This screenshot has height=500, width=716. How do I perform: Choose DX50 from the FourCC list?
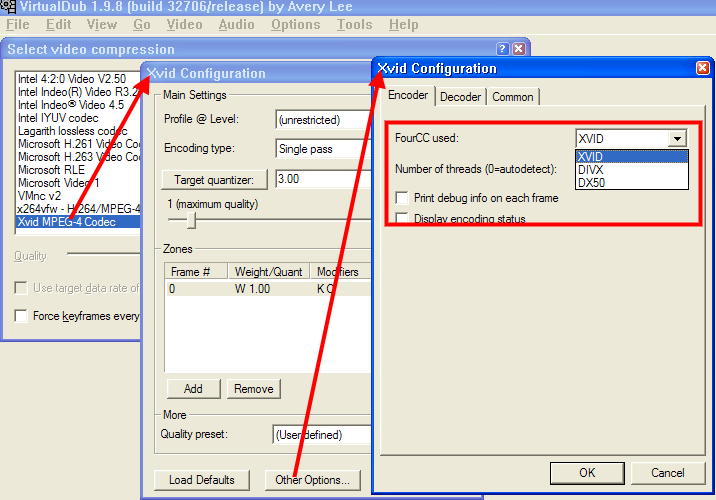(632, 183)
